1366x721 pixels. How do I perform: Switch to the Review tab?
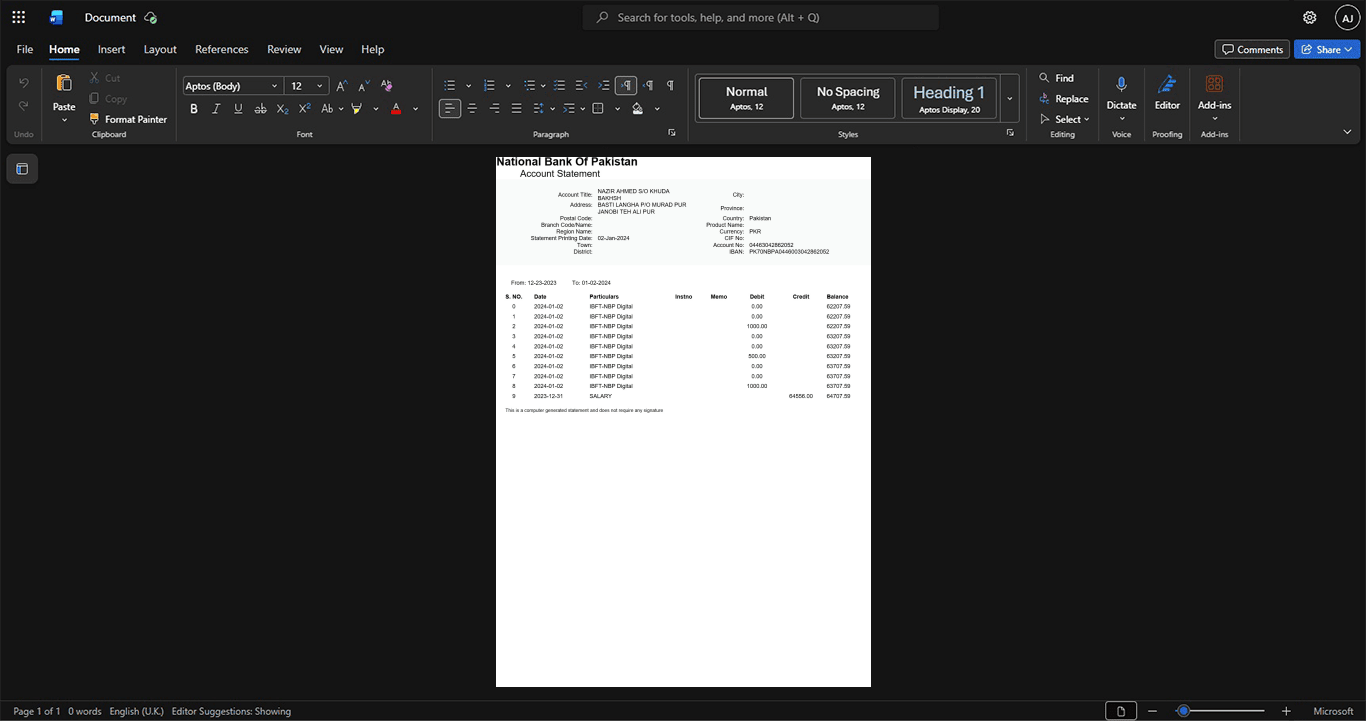284,49
